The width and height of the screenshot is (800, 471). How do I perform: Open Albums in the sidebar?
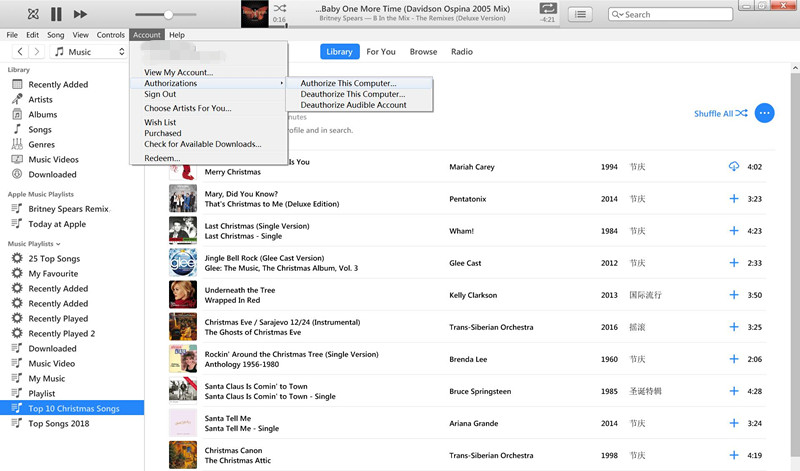click(x=43, y=114)
